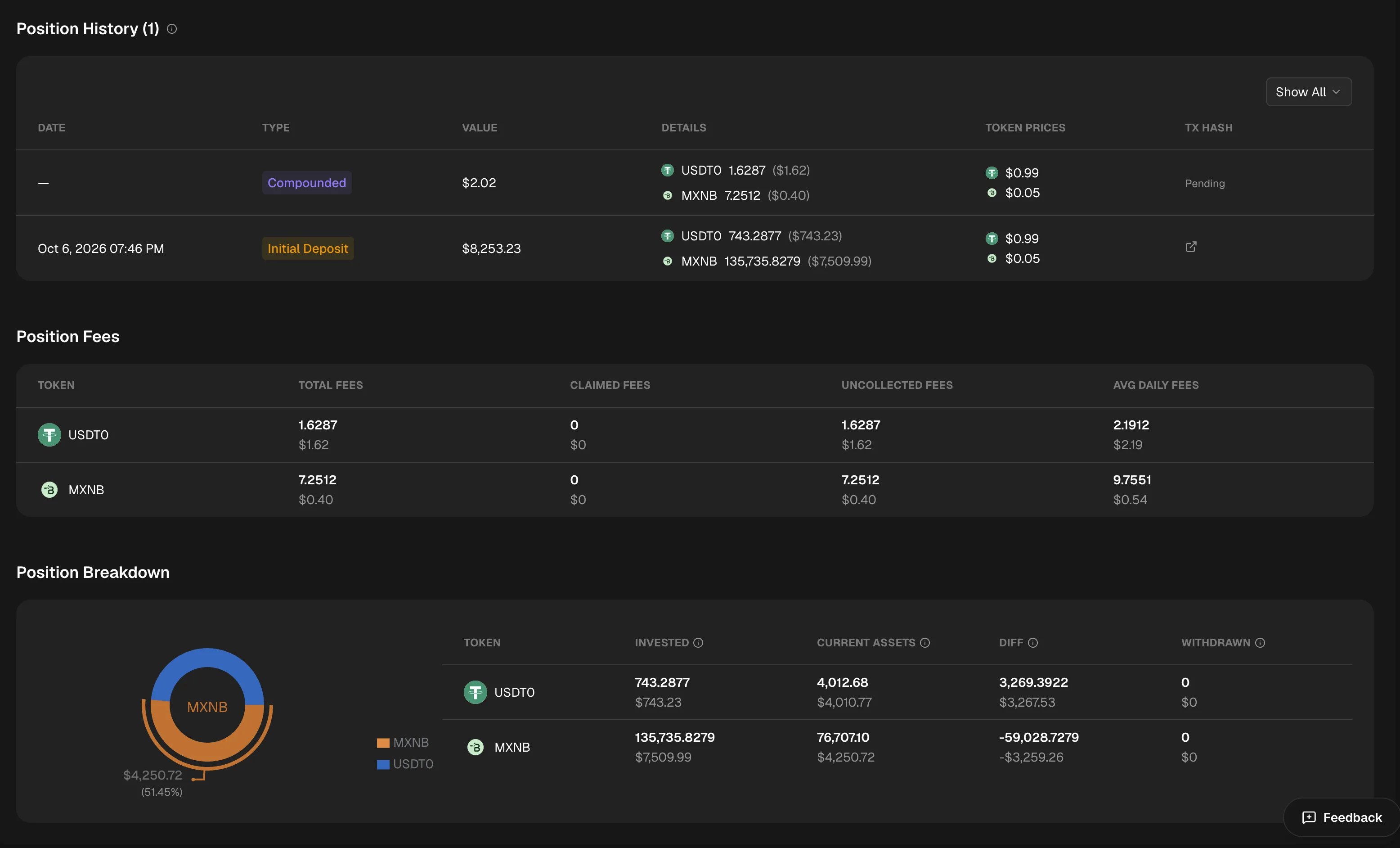Click MXNB token icon in Position Fees
The height and width of the screenshot is (848, 1400).
[49, 489]
